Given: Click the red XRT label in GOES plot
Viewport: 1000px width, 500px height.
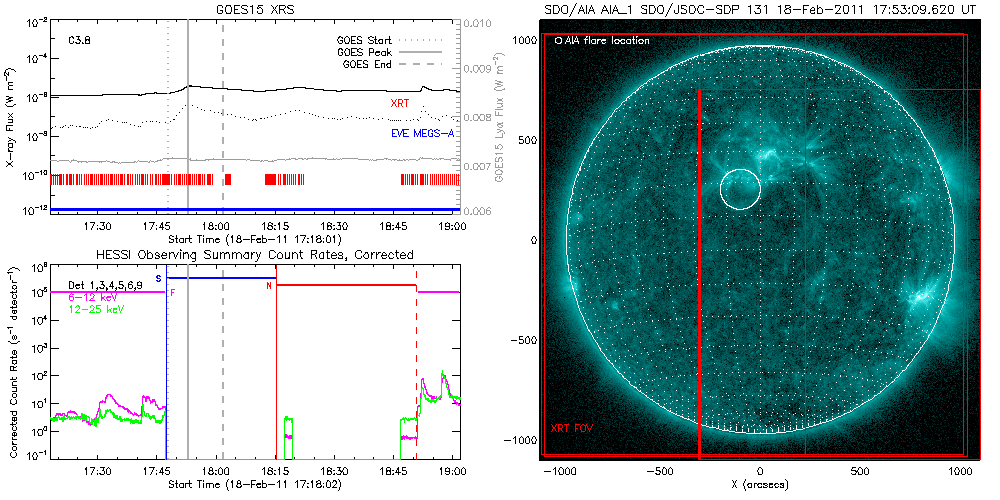Looking at the screenshot, I should (x=400, y=103).
